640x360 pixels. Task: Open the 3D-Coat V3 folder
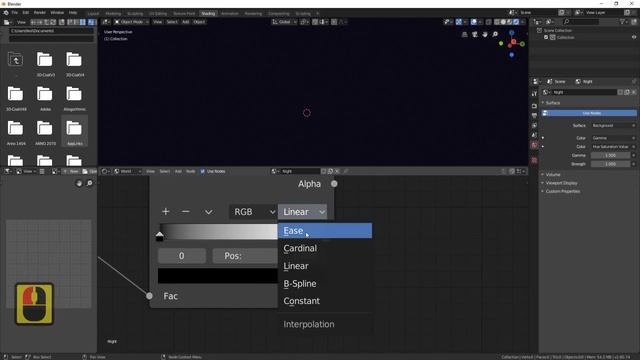45,64
